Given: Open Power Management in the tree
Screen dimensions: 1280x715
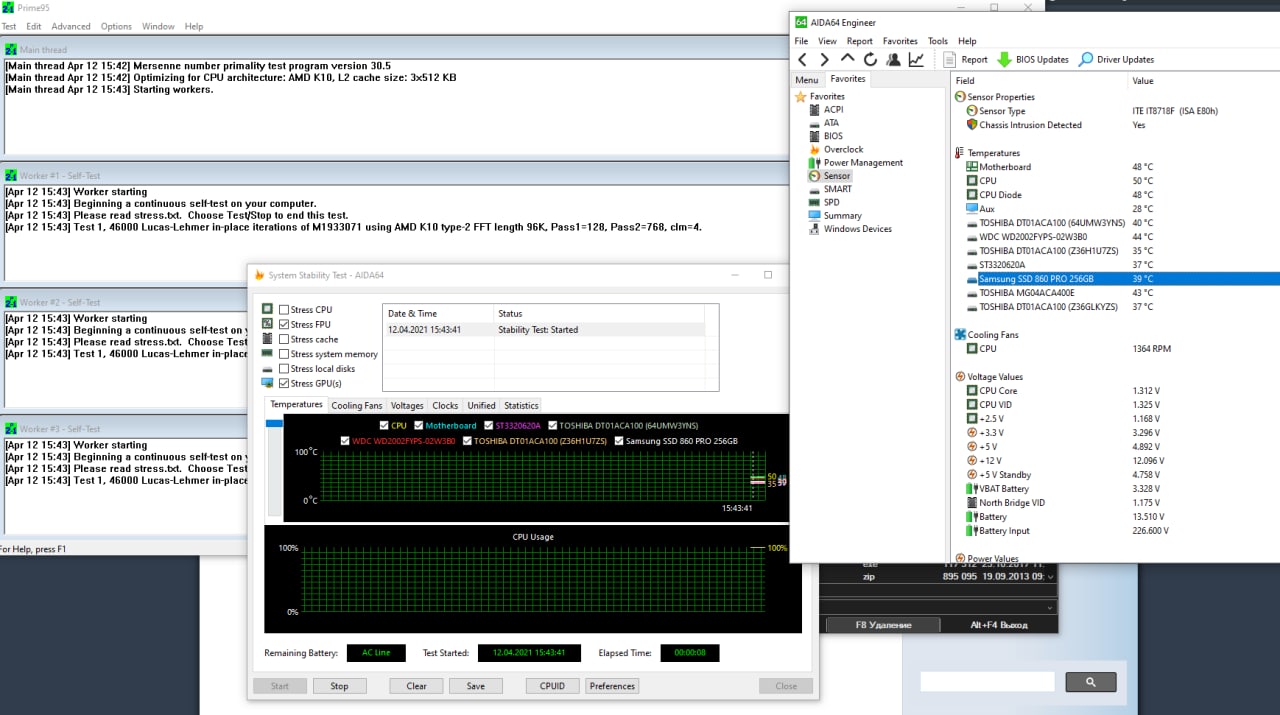Looking at the screenshot, I should click(863, 162).
